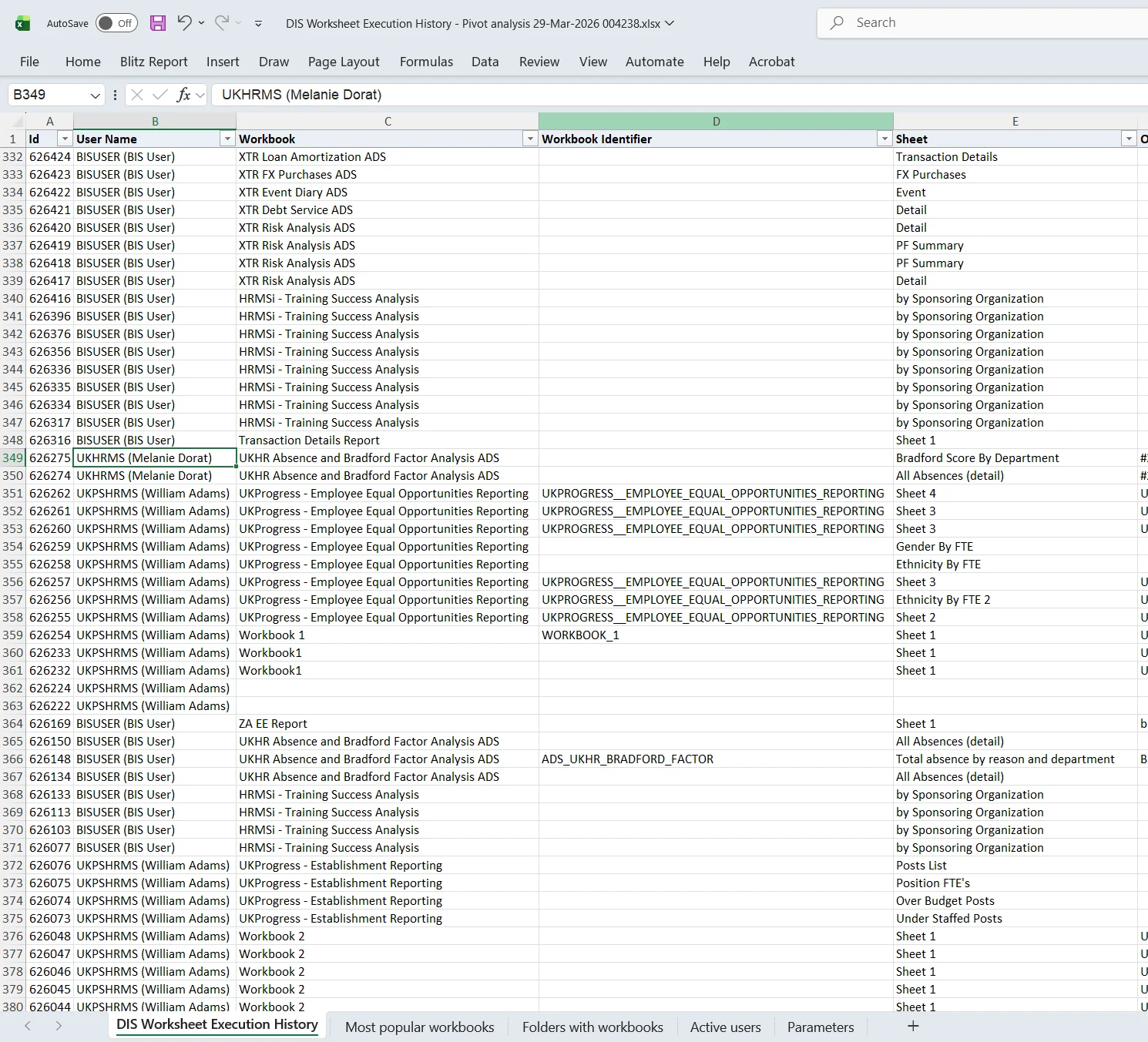Image resolution: width=1148 pixels, height=1042 pixels.
Task: Open the Formulas ribbon tab
Action: (426, 62)
